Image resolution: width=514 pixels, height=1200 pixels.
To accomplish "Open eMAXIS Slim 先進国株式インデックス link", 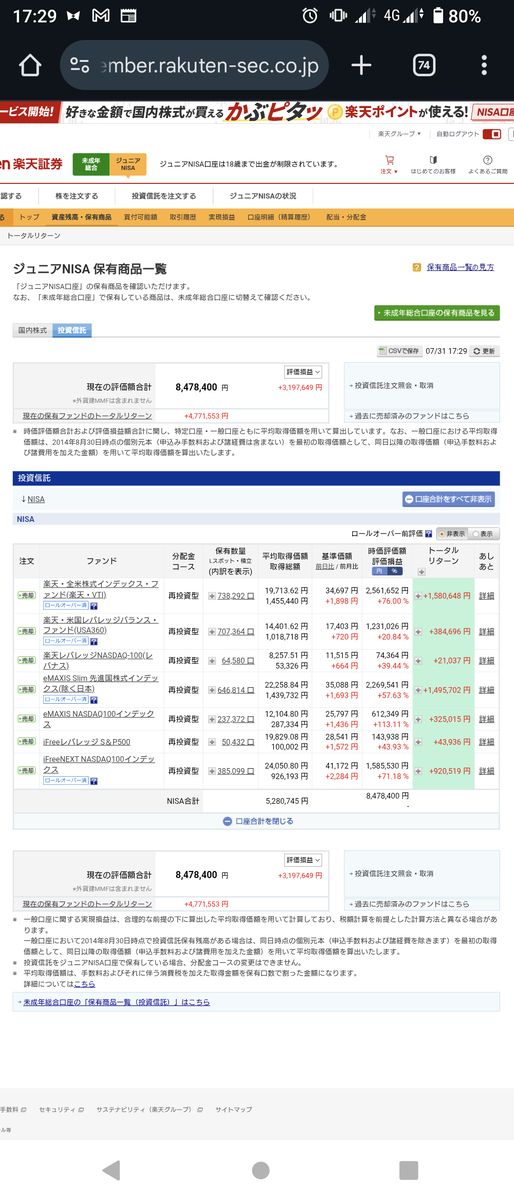I will tap(100, 683).
